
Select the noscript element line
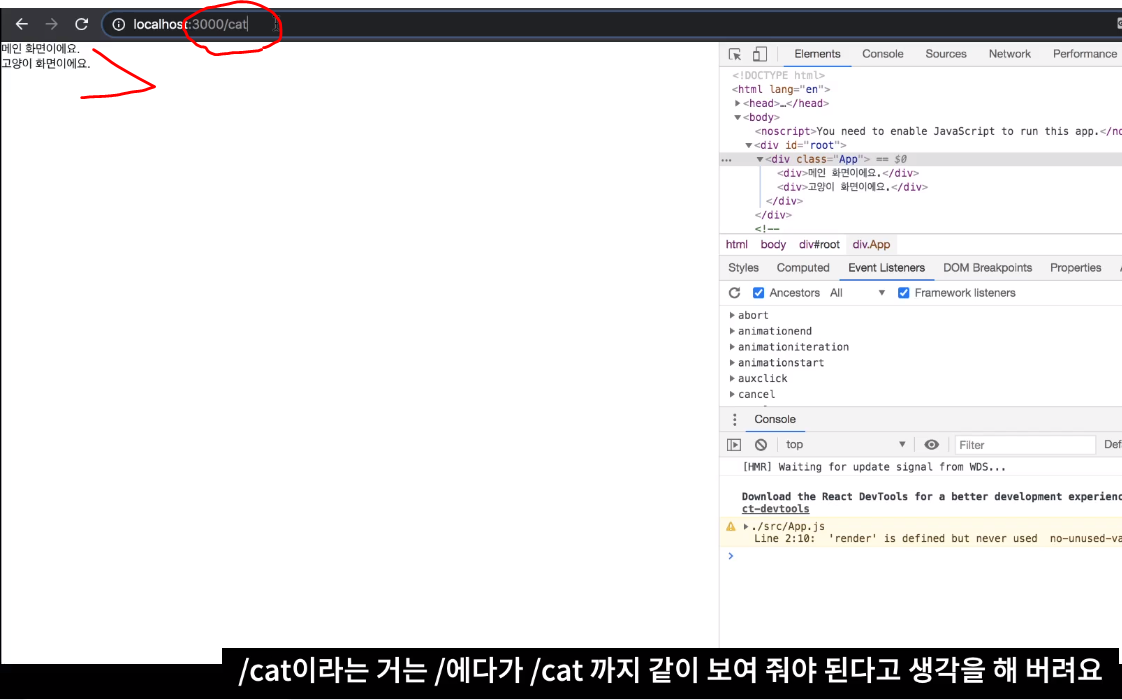[x=938, y=131]
